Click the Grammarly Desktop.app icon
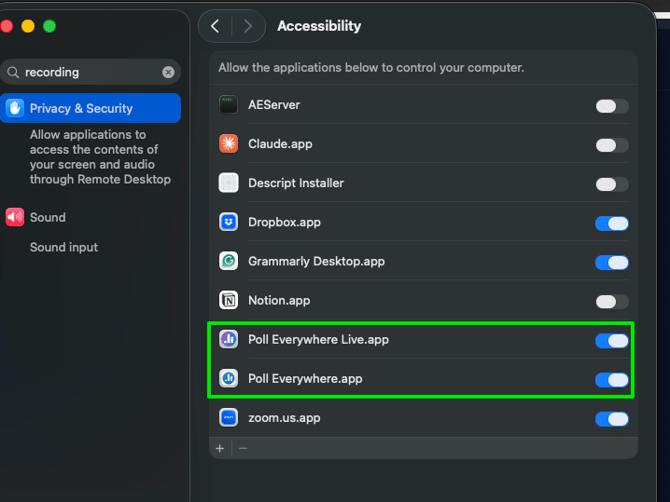 tap(229, 261)
